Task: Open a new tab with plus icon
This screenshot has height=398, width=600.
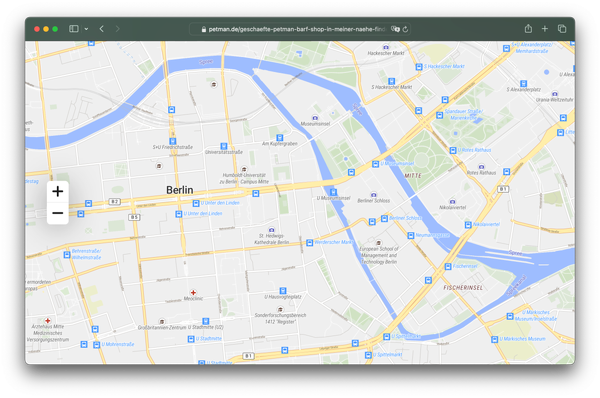Action: coord(545,29)
